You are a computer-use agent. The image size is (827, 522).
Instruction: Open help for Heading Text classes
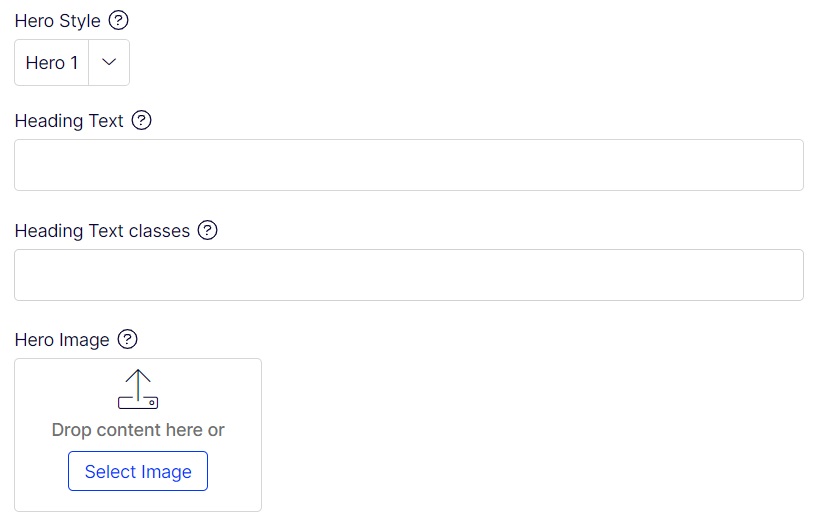click(x=207, y=231)
